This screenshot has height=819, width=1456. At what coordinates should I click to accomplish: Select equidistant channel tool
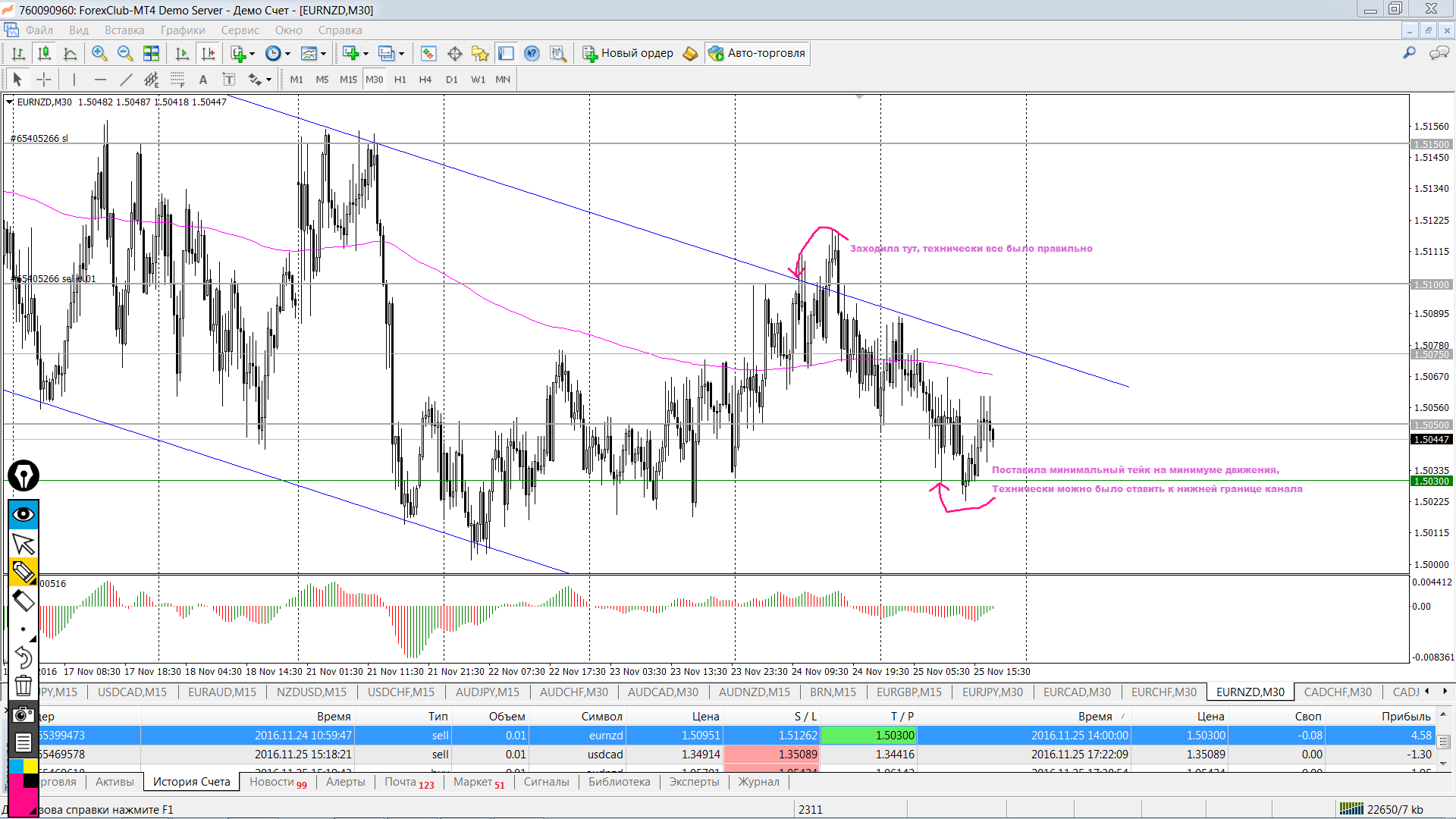tap(152, 79)
